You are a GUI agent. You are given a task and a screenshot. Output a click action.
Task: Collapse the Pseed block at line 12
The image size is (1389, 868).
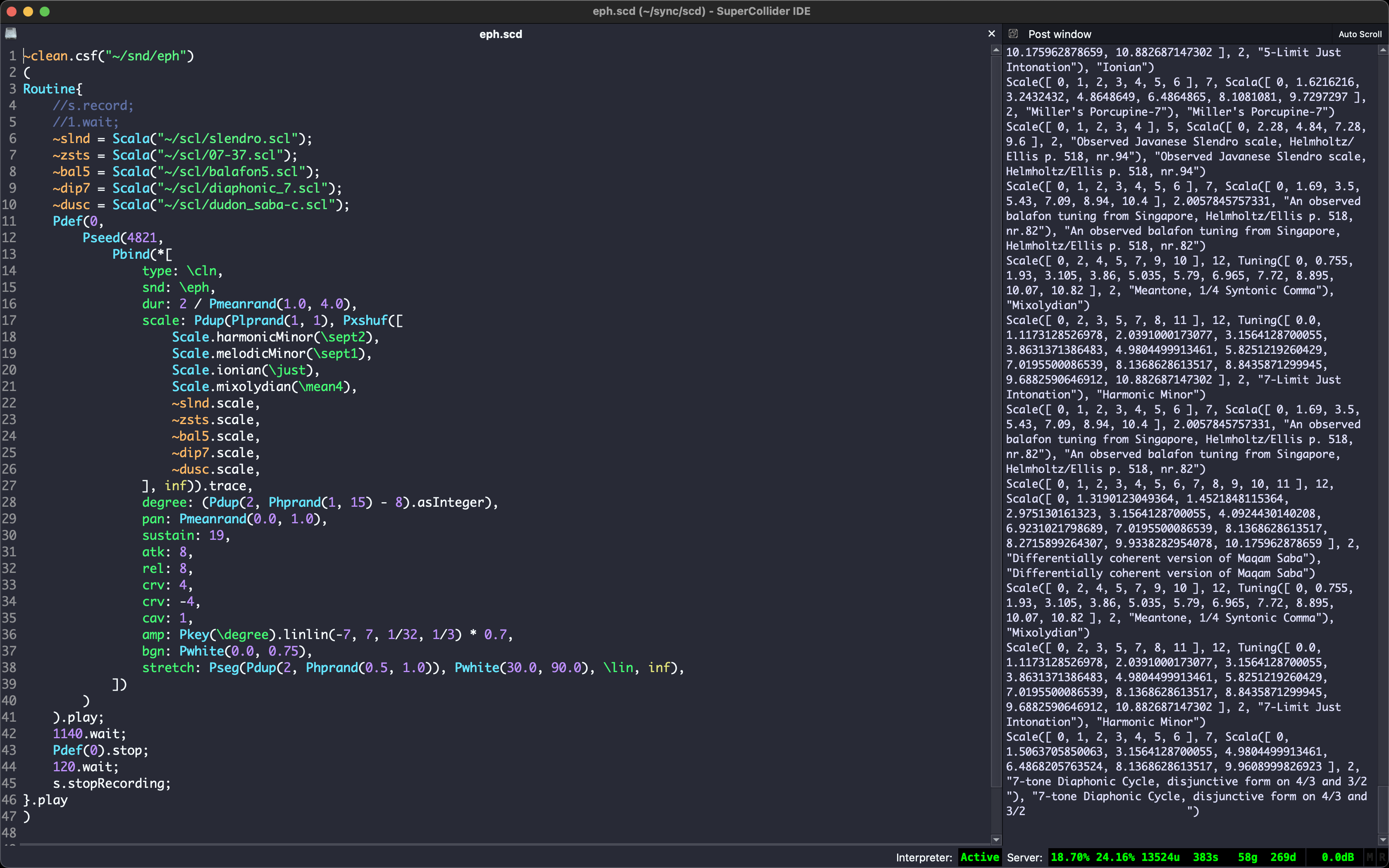pyautogui.click(x=19, y=238)
